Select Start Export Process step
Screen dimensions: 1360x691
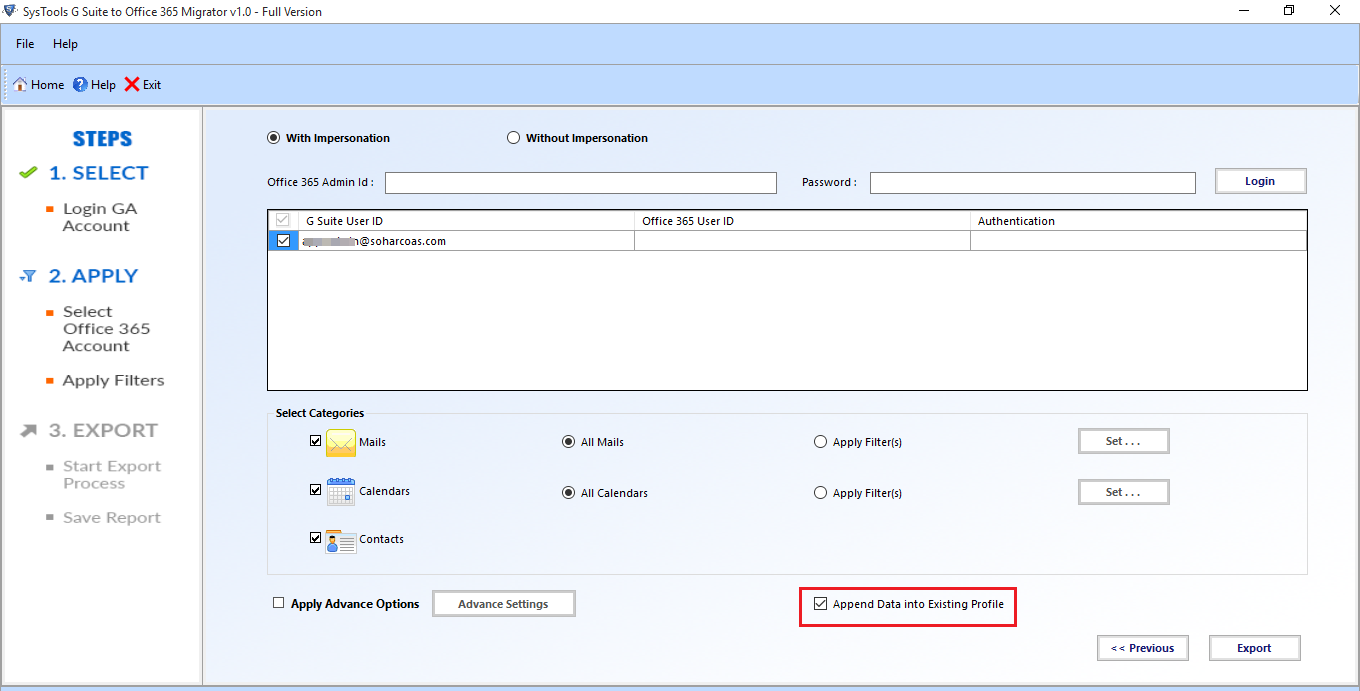pyautogui.click(x=112, y=475)
